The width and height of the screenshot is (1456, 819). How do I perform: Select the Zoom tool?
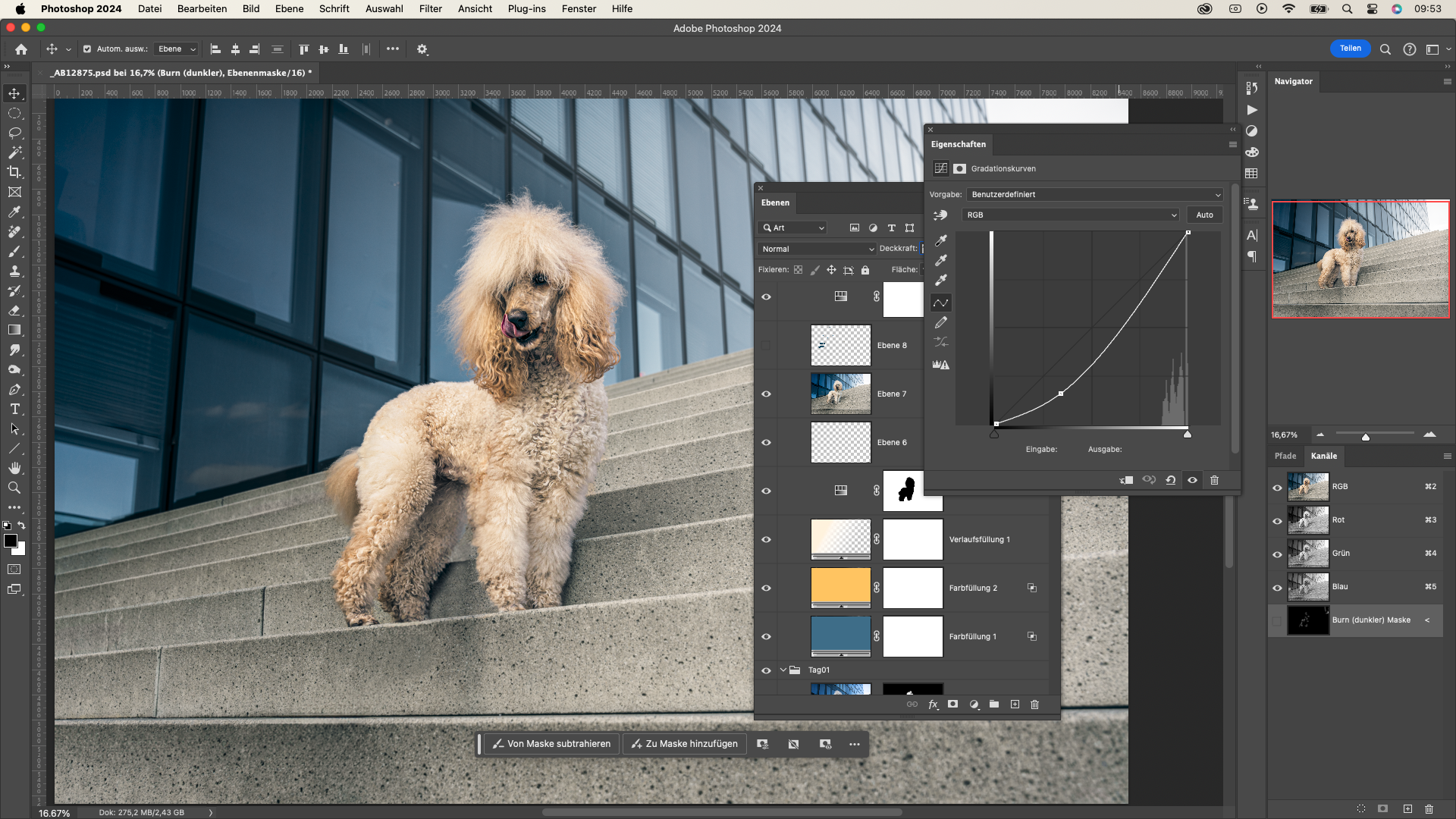[14, 488]
